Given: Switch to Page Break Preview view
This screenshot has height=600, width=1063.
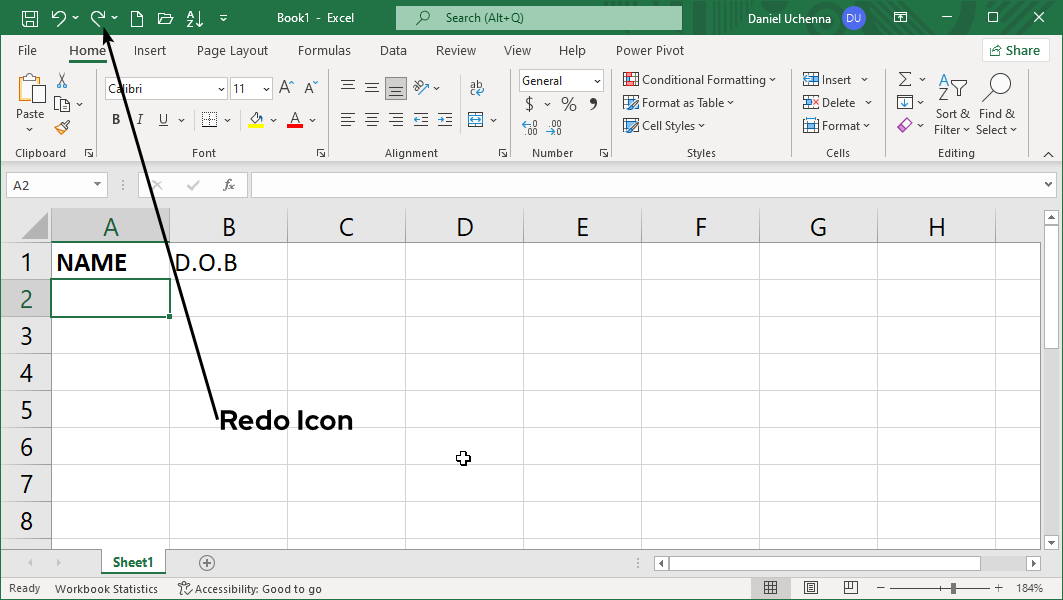Looking at the screenshot, I should pos(852,588).
